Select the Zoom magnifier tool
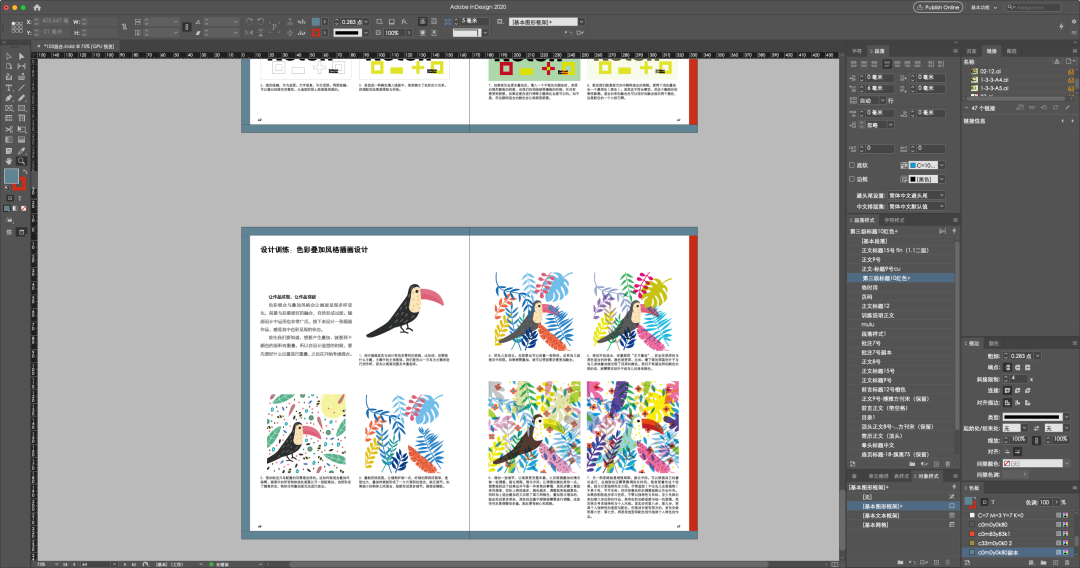Image resolution: width=1080 pixels, height=568 pixels. tap(21, 161)
